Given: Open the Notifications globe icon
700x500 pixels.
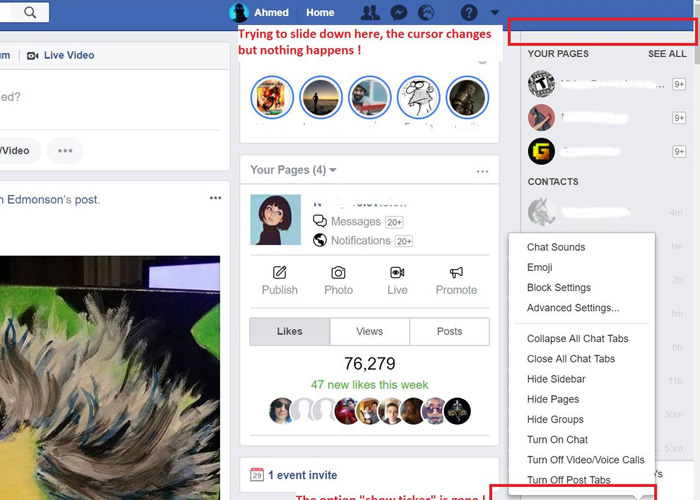Looking at the screenshot, I should [x=426, y=12].
